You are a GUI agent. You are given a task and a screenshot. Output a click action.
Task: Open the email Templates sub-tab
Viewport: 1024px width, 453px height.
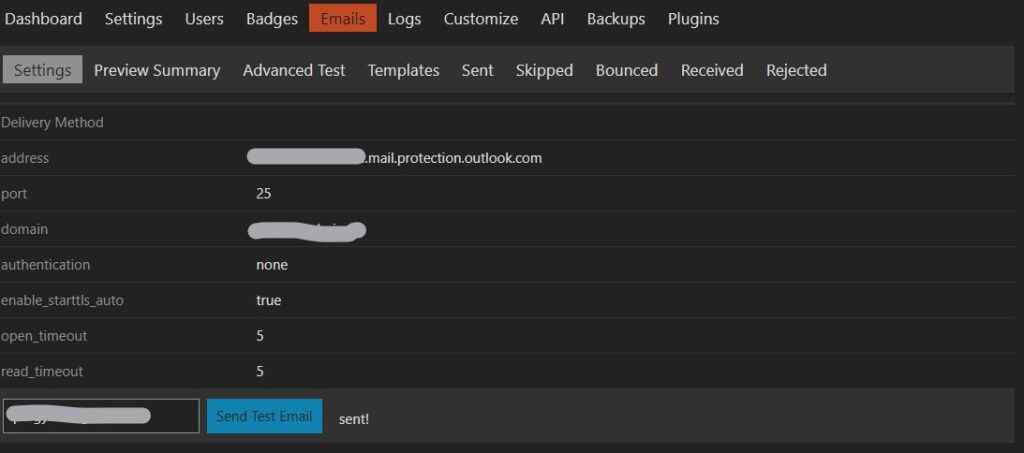point(403,70)
